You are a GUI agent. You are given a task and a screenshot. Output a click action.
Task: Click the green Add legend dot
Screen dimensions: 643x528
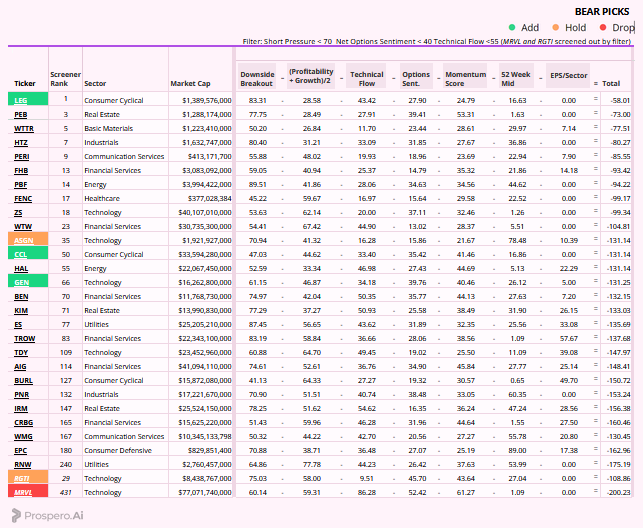(x=512, y=27)
